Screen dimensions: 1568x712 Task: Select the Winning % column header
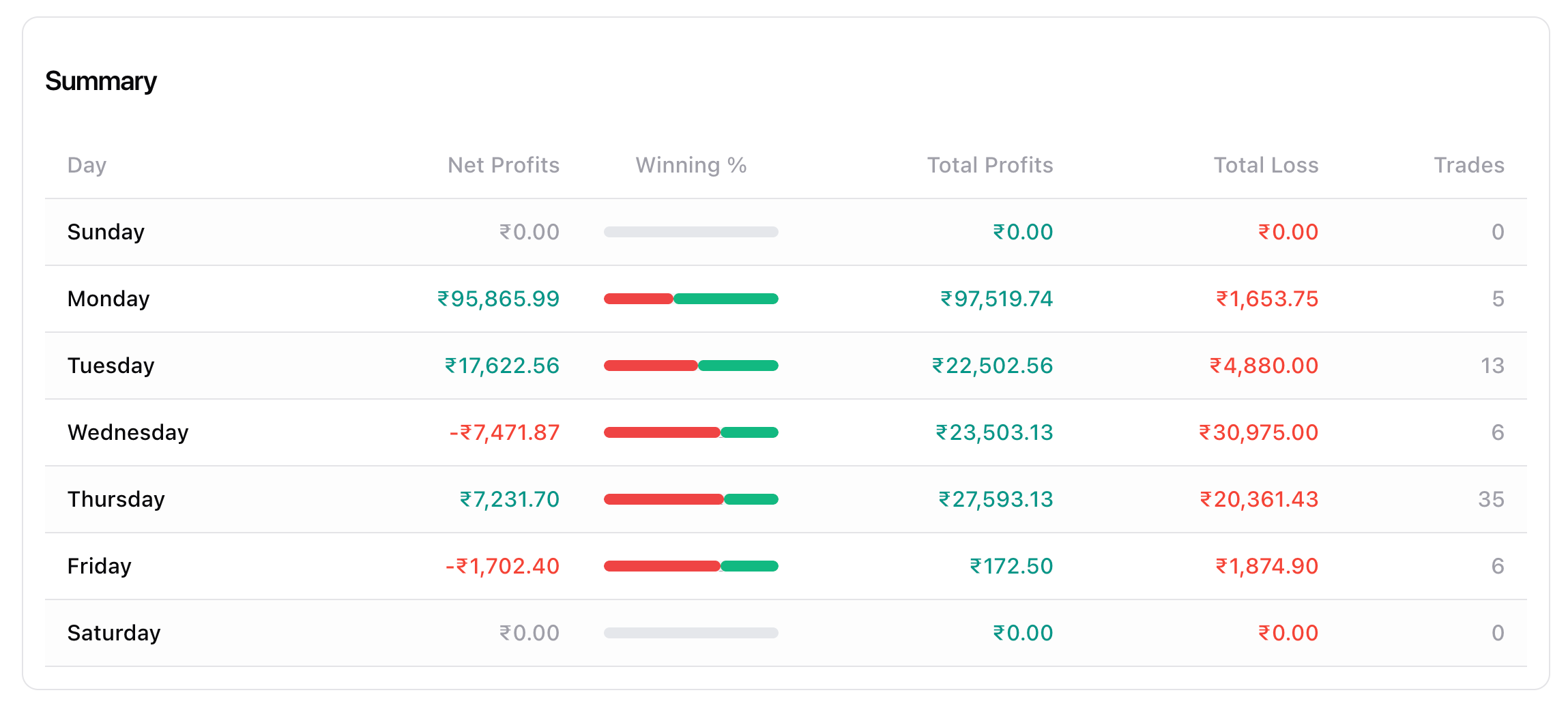pos(691,165)
